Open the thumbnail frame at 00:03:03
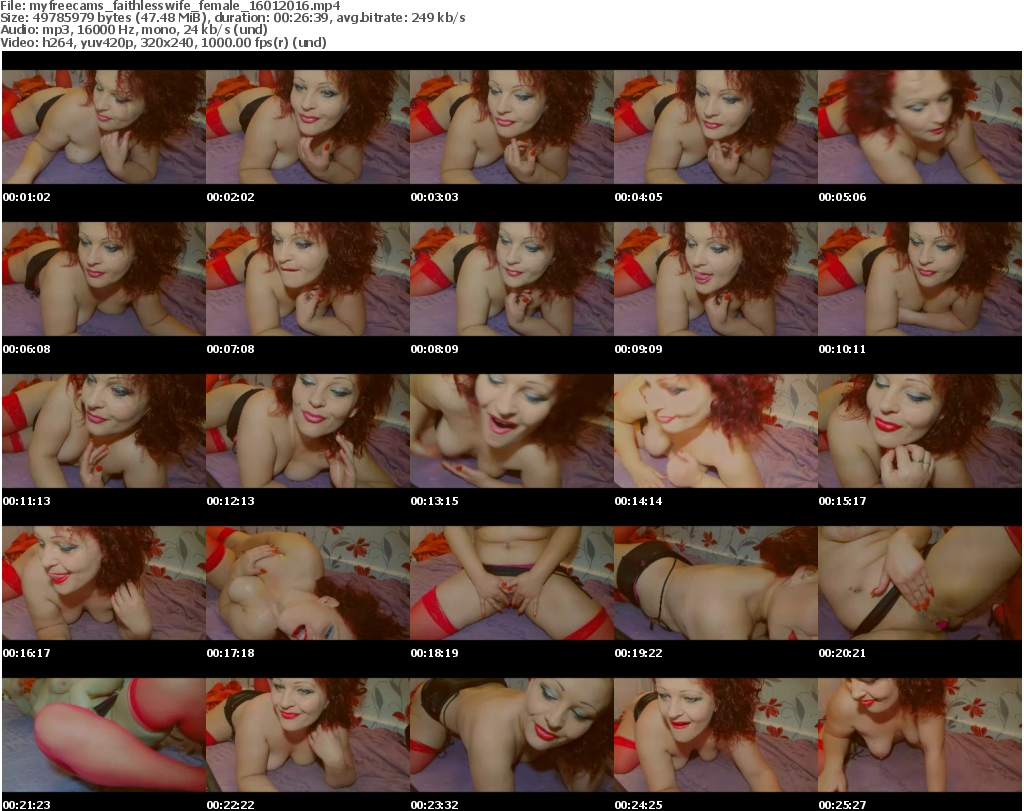Screen dimensions: 1024x811 [x=511, y=127]
